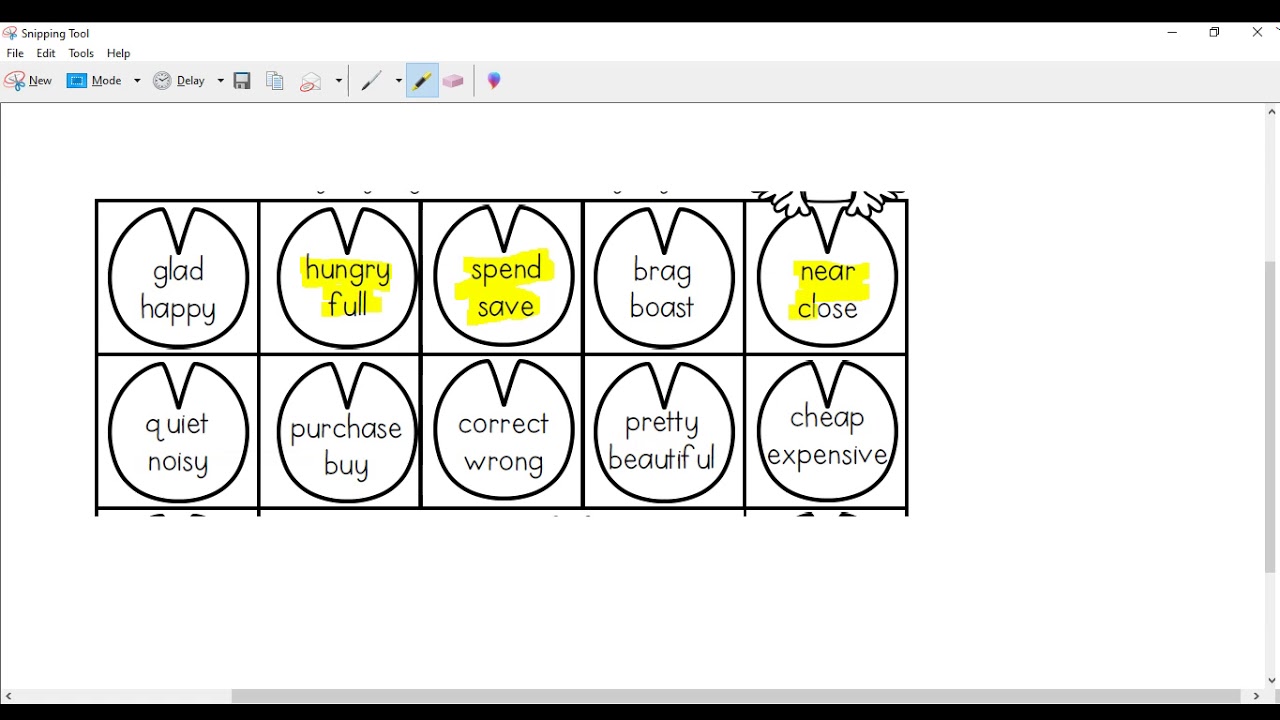1280x720 pixels.
Task: Click the horizontal scrollbar thumb
Action: point(736,696)
